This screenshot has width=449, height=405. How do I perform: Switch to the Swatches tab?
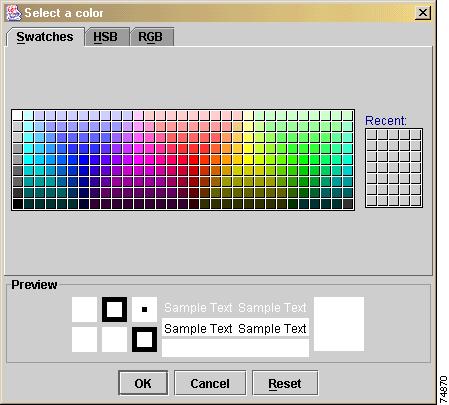[45, 37]
